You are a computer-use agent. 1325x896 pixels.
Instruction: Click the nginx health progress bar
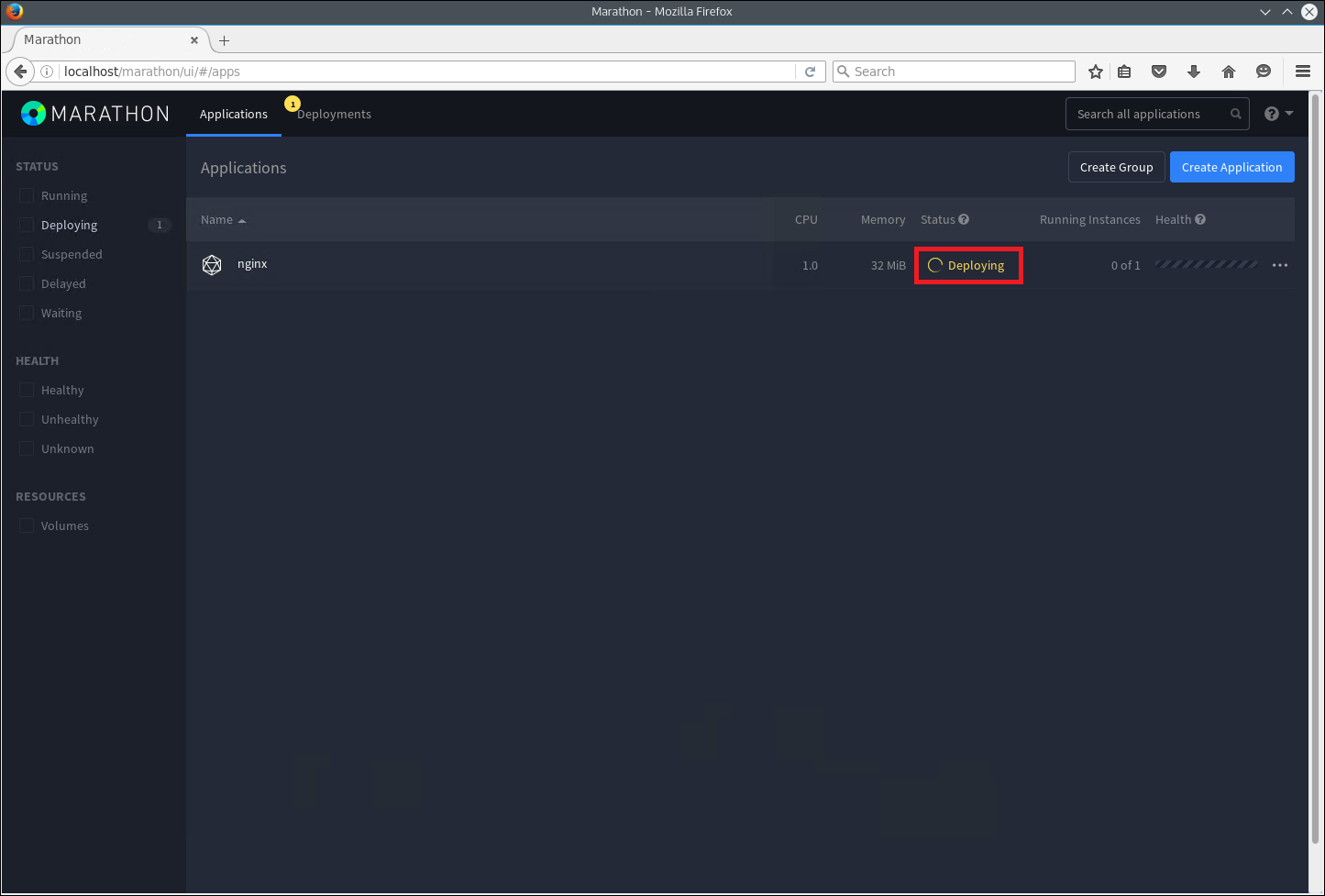point(1207,264)
